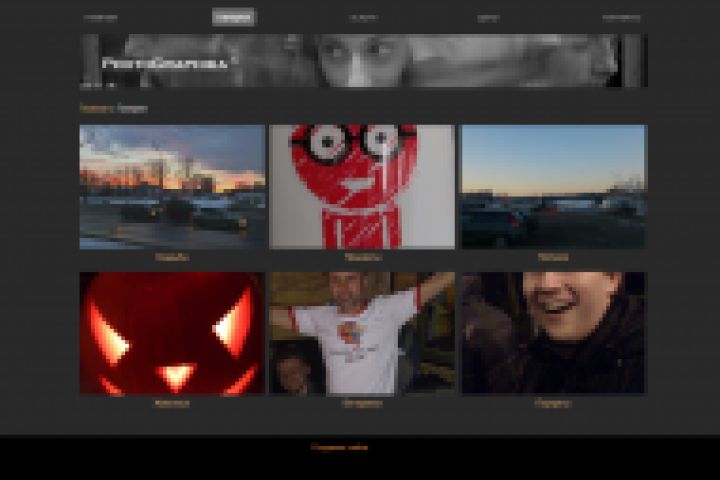The height and width of the screenshot is (480, 720).
Task: Click the site title text on the header banner
Action: coord(164,63)
